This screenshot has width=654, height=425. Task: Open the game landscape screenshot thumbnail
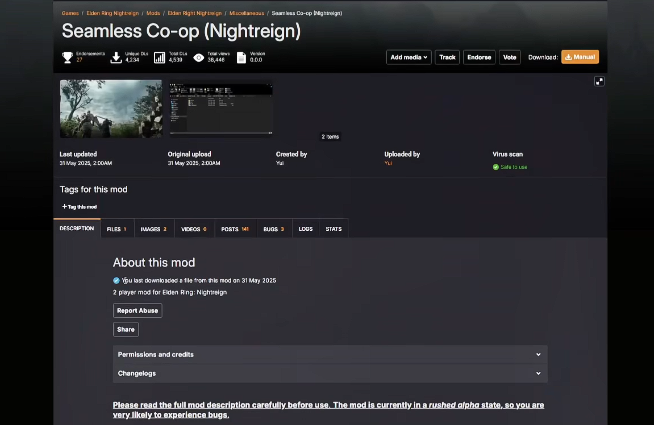tap(111, 108)
